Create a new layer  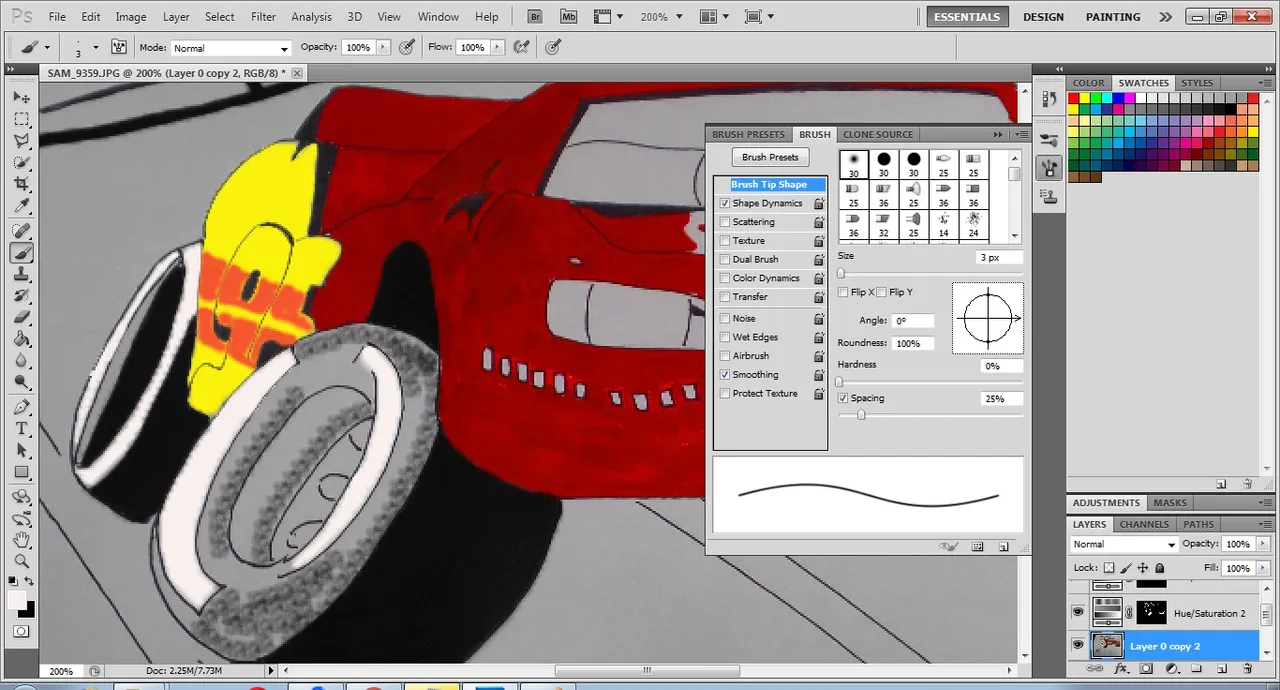(1222, 668)
